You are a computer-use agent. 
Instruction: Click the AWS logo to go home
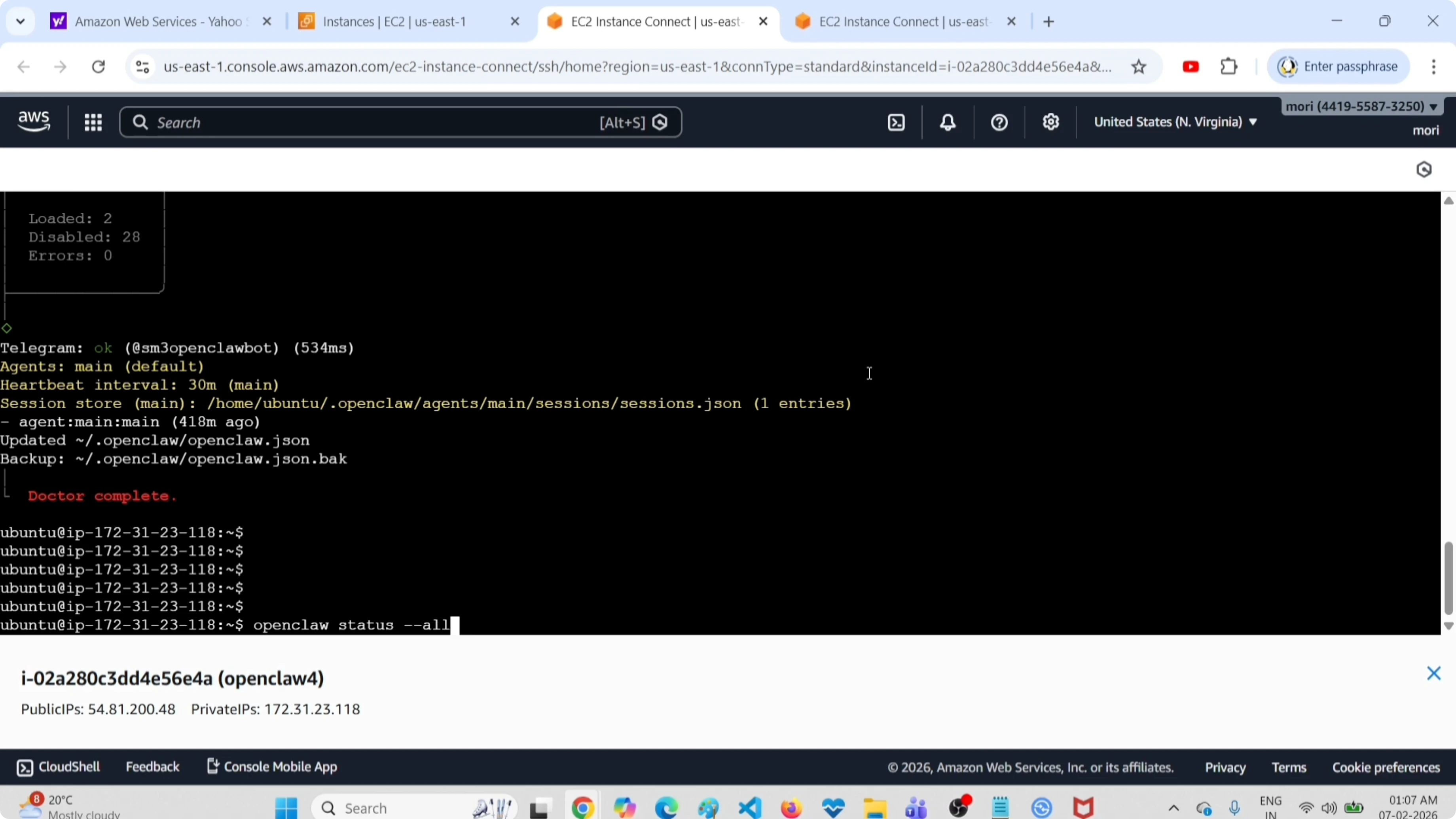pos(33,121)
